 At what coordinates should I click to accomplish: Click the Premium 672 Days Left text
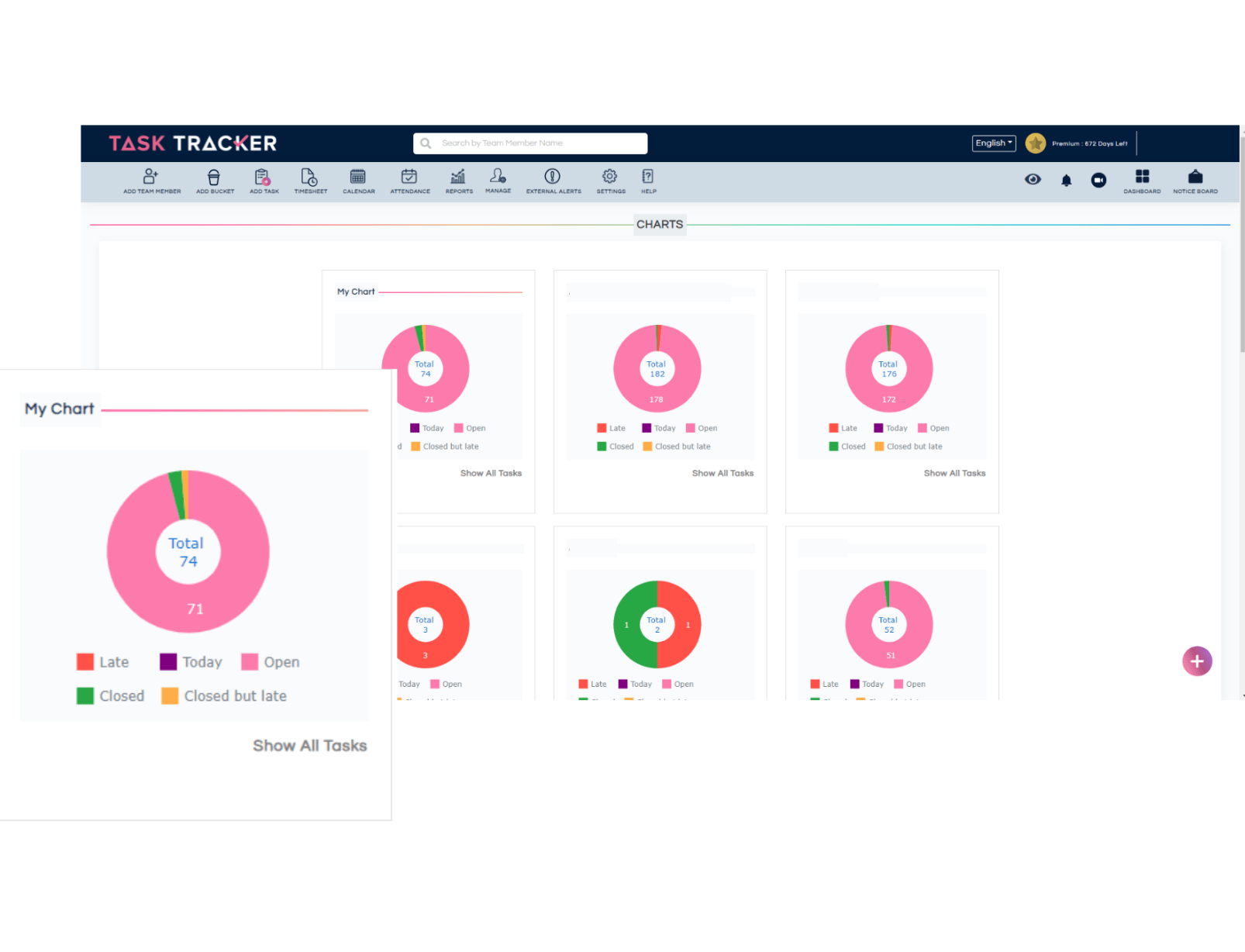coord(1089,143)
